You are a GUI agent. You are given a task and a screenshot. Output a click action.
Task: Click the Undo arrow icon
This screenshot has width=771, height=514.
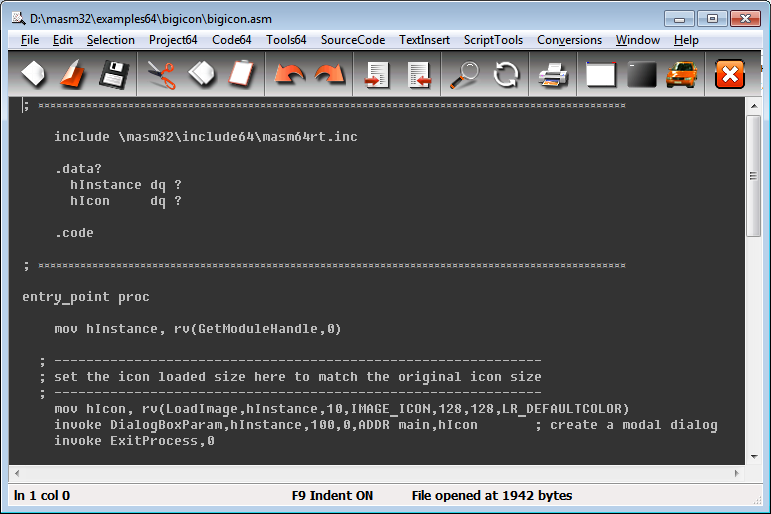coord(289,74)
